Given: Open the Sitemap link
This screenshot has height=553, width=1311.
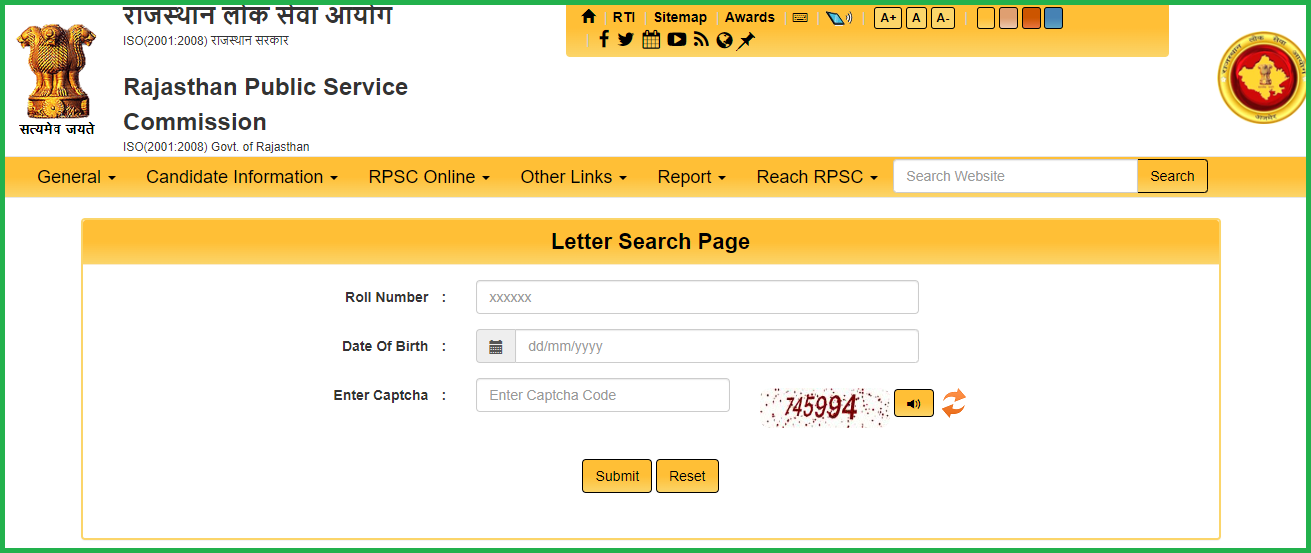Looking at the screenshot, I should click(680, 17).
